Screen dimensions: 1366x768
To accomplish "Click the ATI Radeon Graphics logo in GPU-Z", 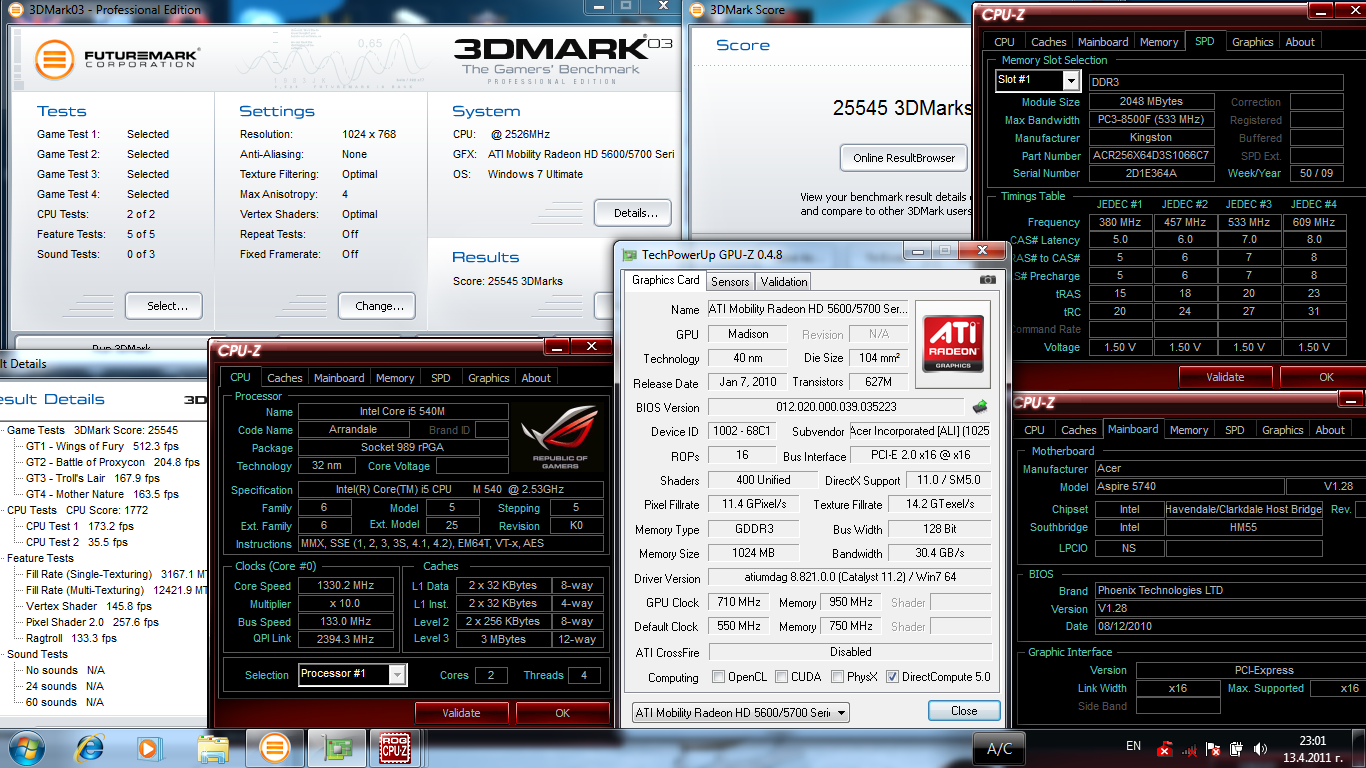I will click(x=953, y=344).
